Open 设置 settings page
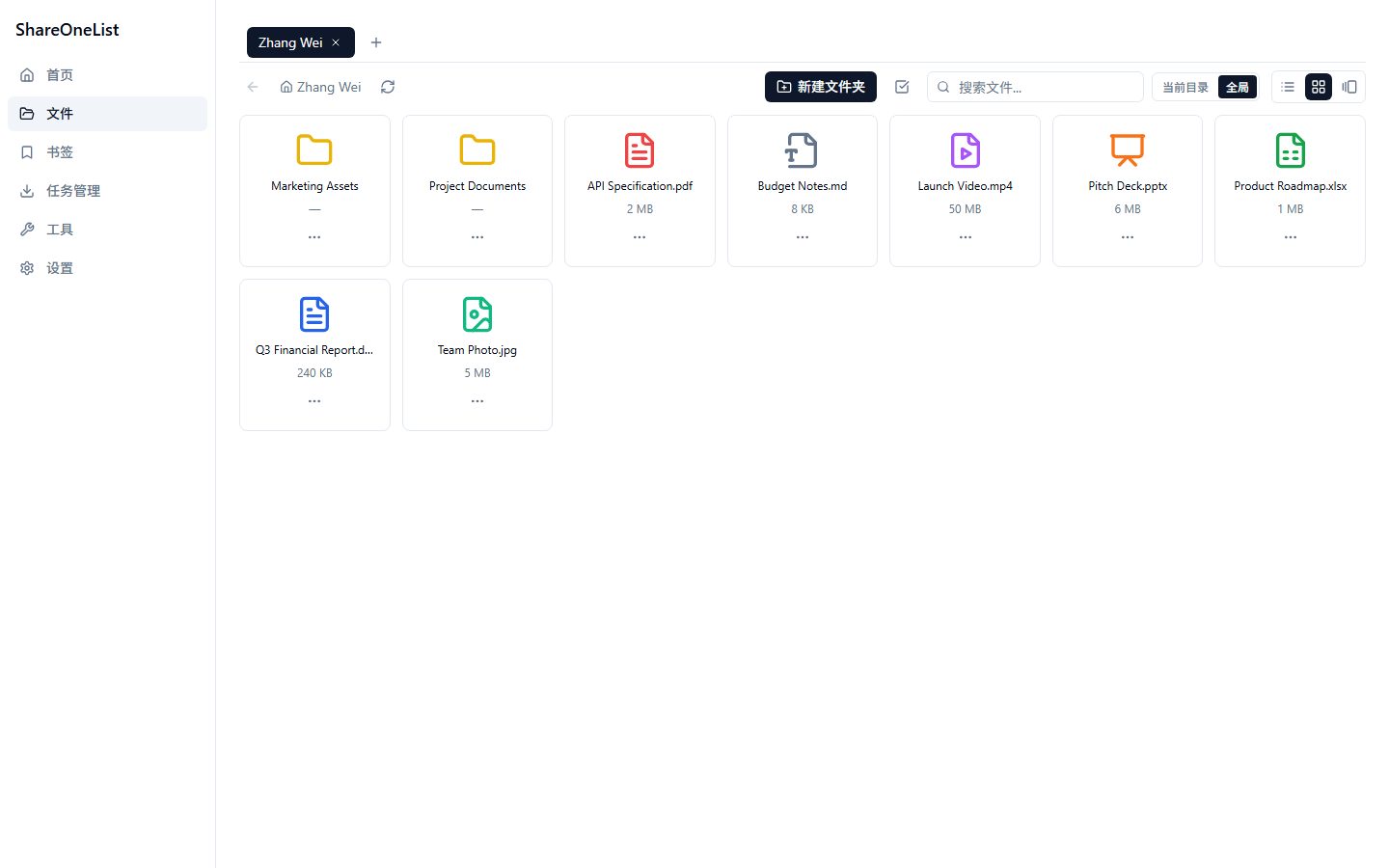The height and width of the screenshot is (868, 1389). 107,268
